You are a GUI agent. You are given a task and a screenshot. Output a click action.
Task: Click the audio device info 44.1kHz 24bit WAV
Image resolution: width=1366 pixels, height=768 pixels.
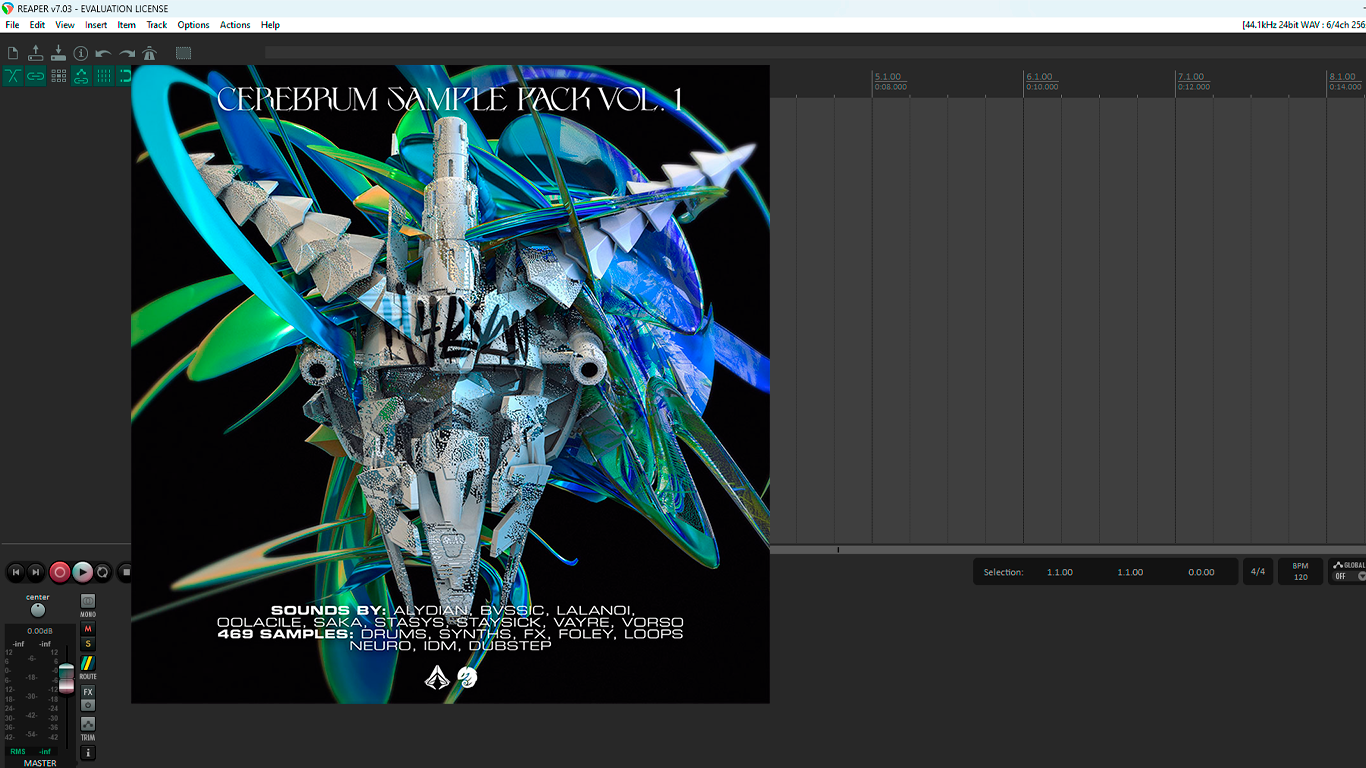point(1304,25)
